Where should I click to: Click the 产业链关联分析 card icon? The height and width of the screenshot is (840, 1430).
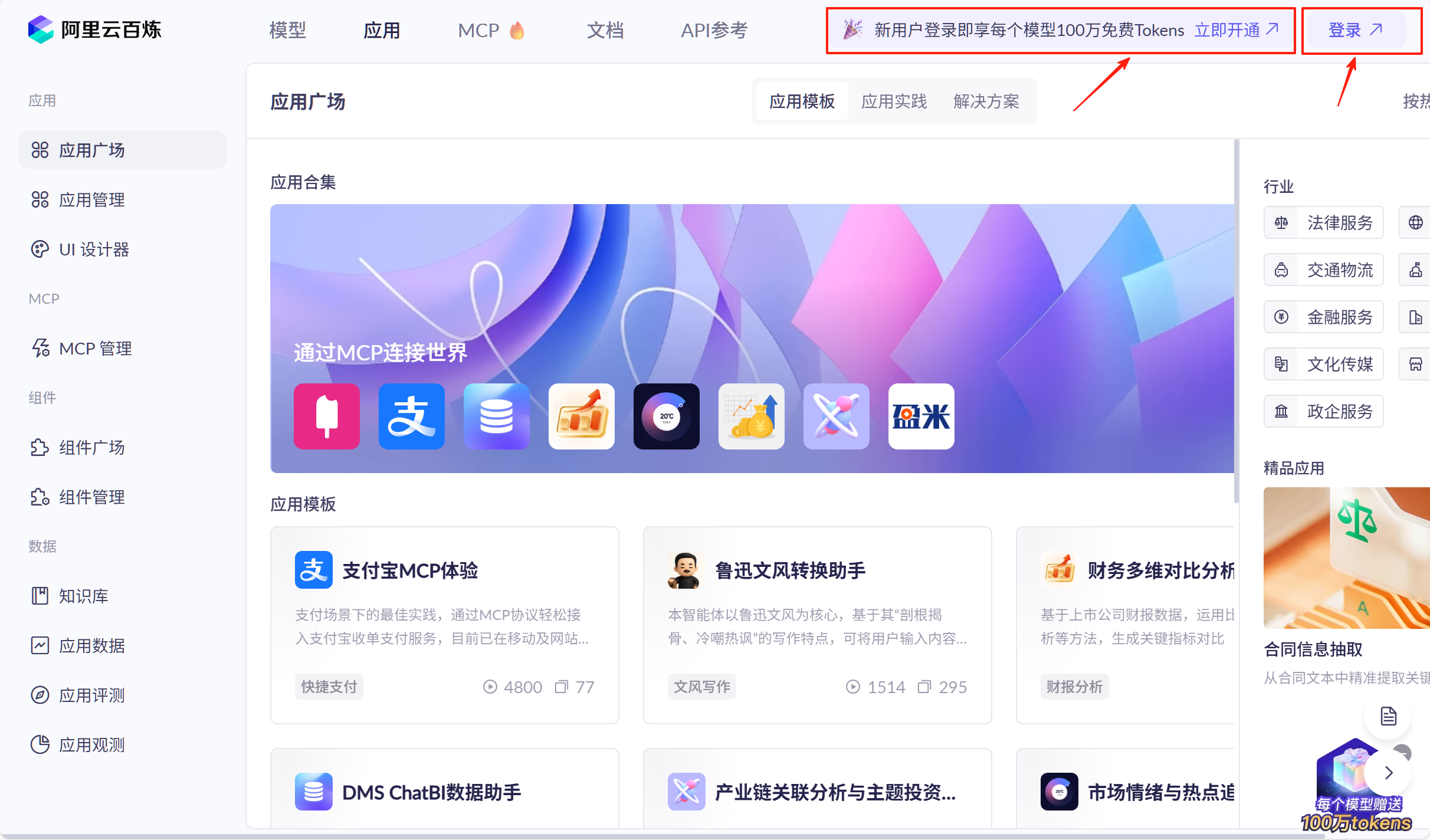(687, 792)
